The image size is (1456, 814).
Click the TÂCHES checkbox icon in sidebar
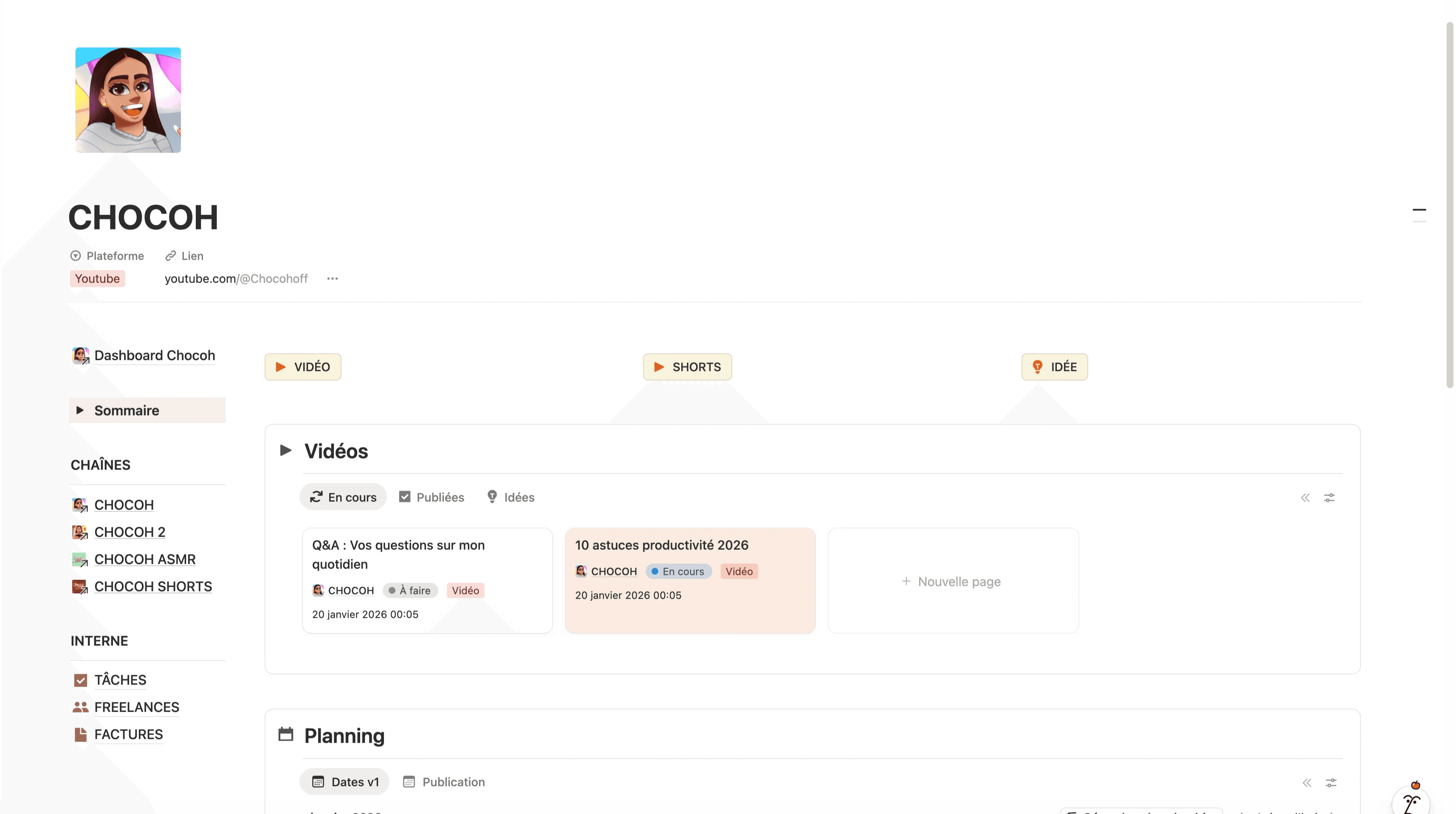coord(80,679)
